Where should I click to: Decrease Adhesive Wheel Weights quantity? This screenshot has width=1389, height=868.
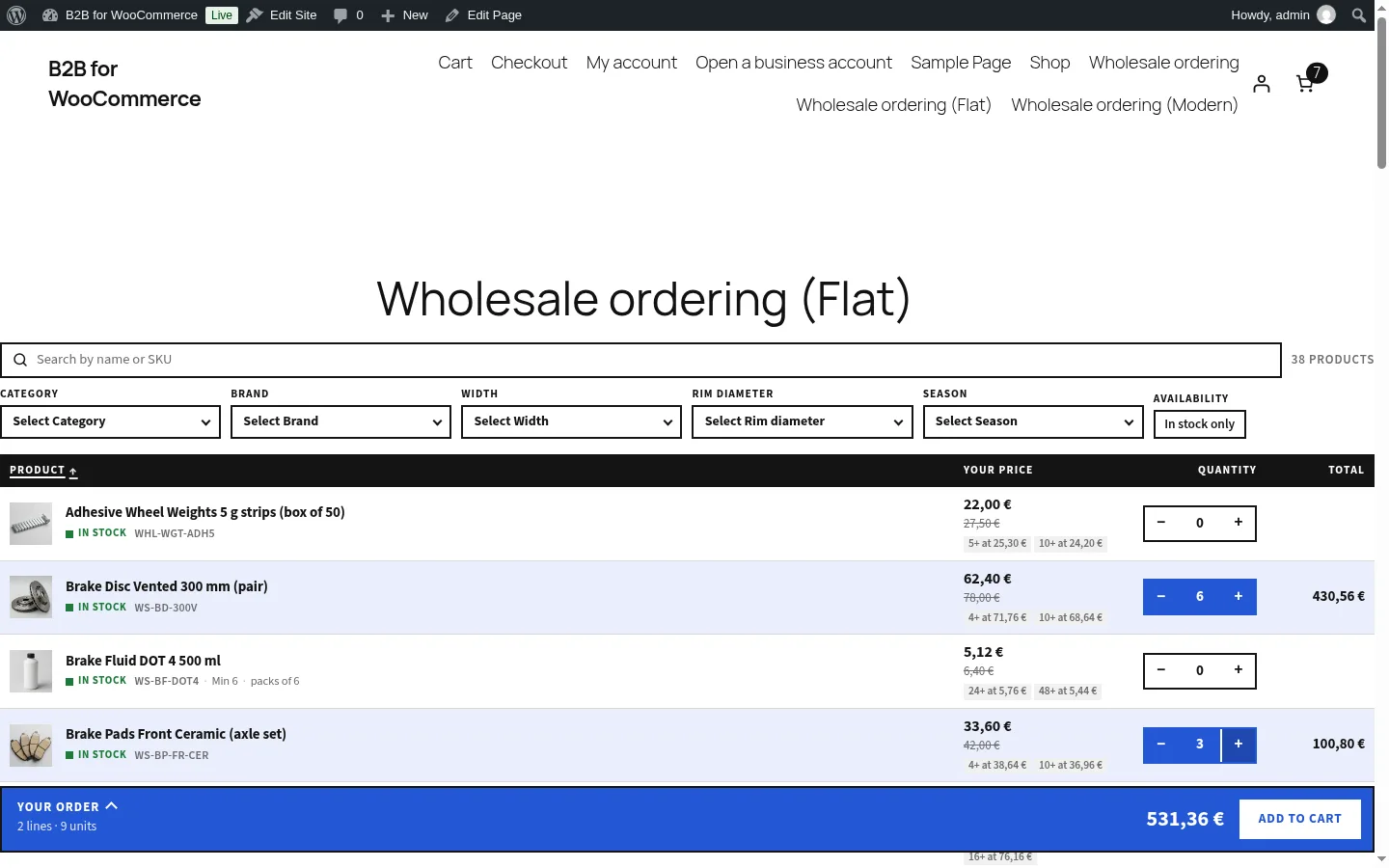[x=1161, y=523]
